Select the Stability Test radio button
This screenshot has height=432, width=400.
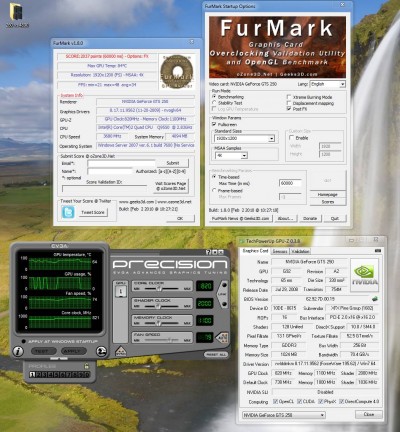tap(214, 103)
